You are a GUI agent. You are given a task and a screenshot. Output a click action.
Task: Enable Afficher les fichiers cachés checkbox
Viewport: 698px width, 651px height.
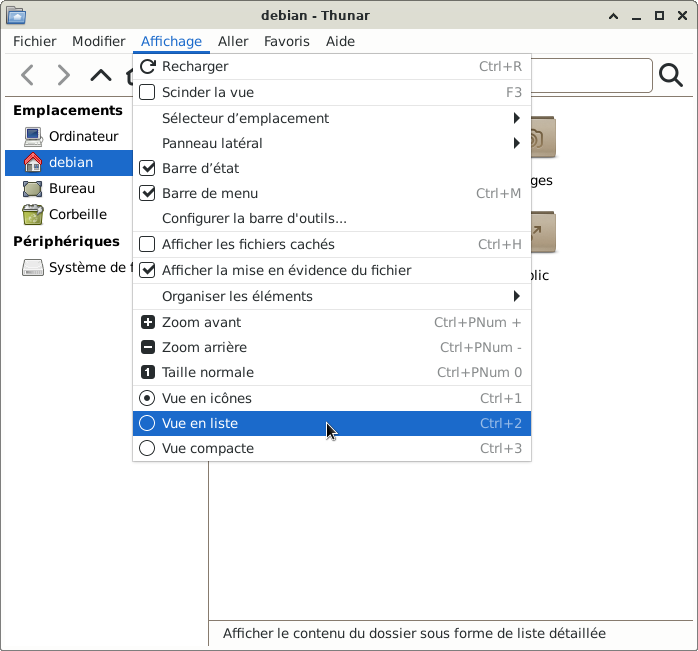[147, 244]
